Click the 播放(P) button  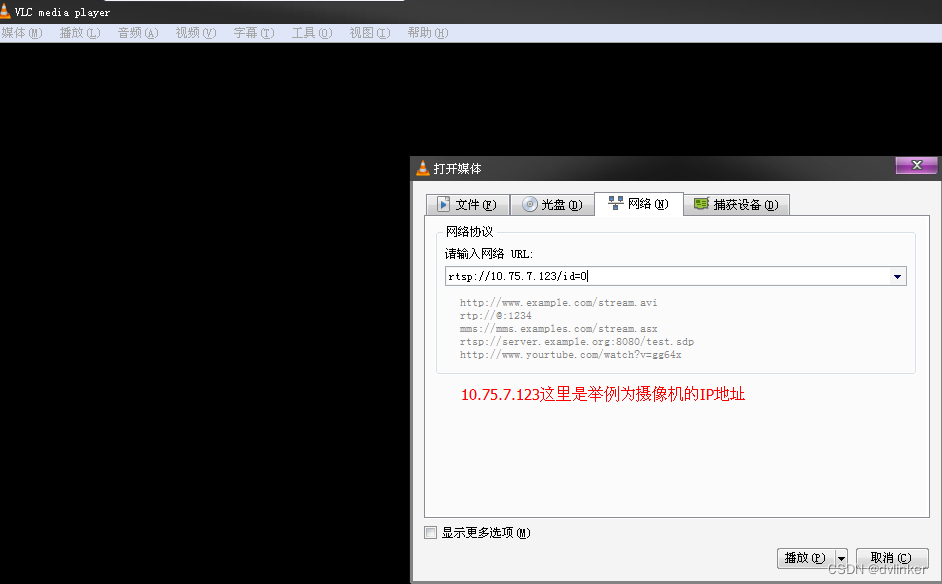tap(806, 558)
